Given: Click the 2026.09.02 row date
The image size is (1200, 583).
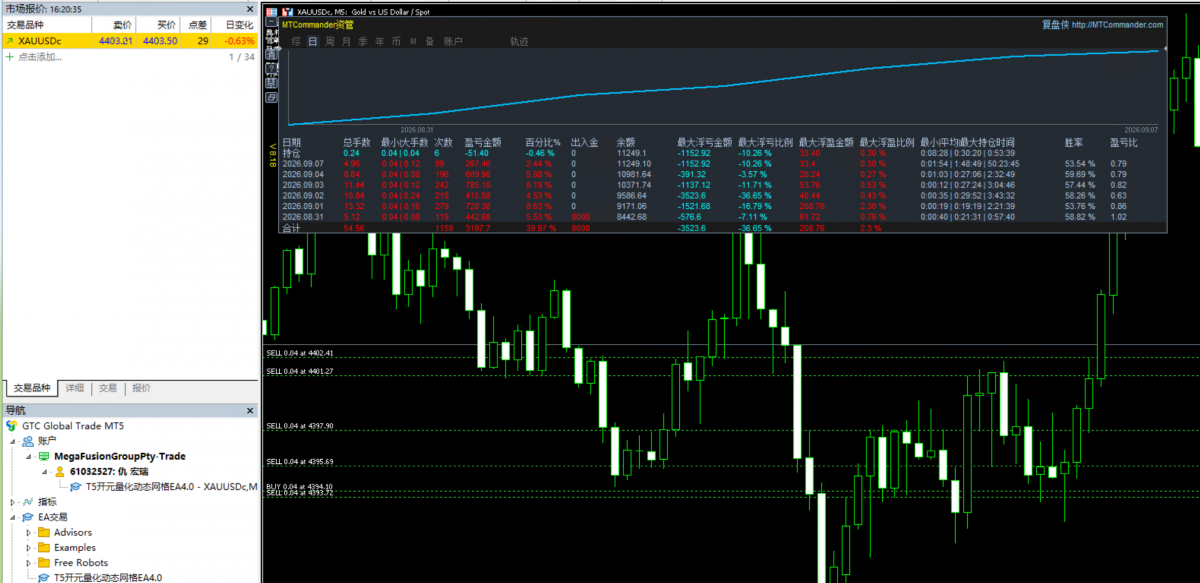Looking at the screenshot, I should pyautogui.click(x=302, y=195).
